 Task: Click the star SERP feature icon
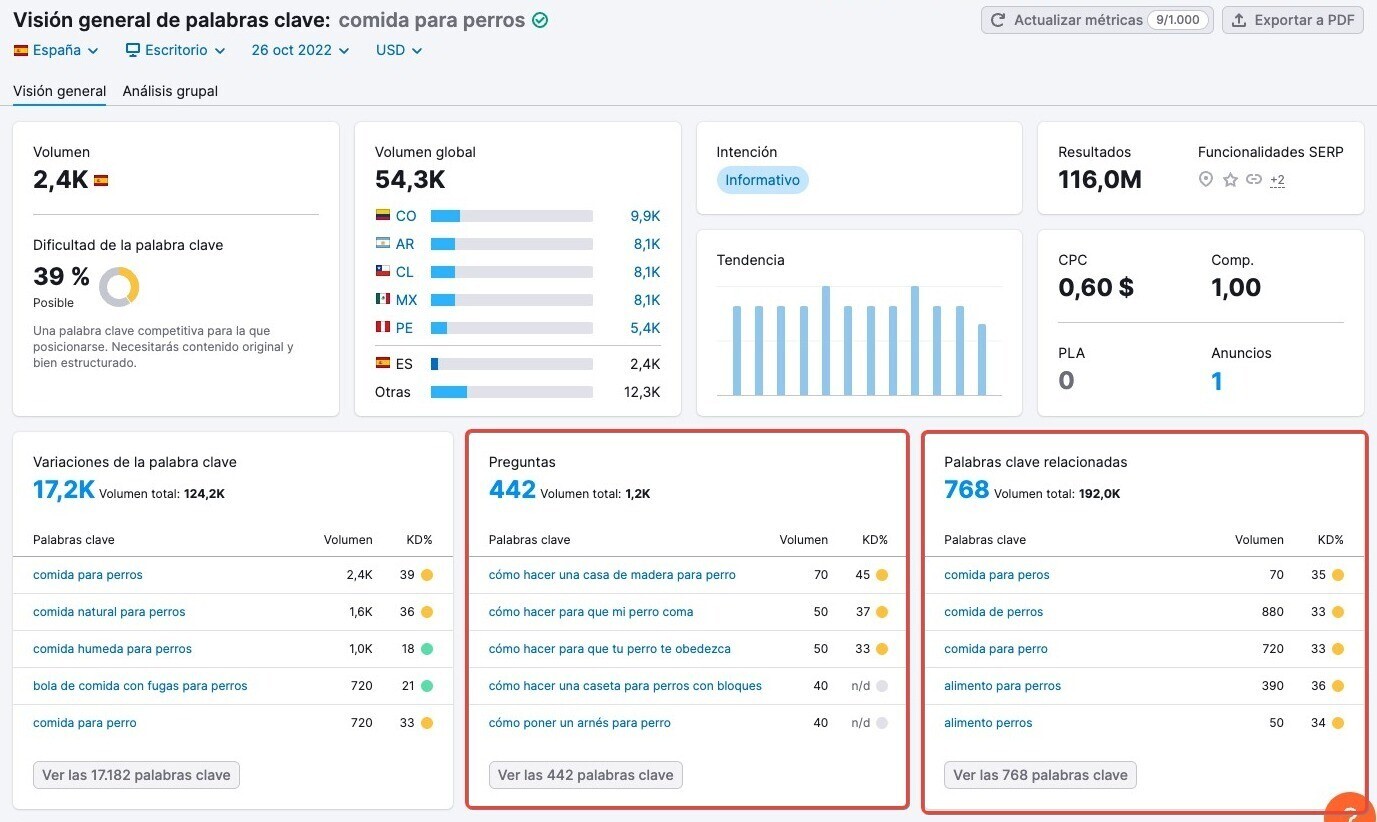pyautogui.click(x=1230, y=180)
